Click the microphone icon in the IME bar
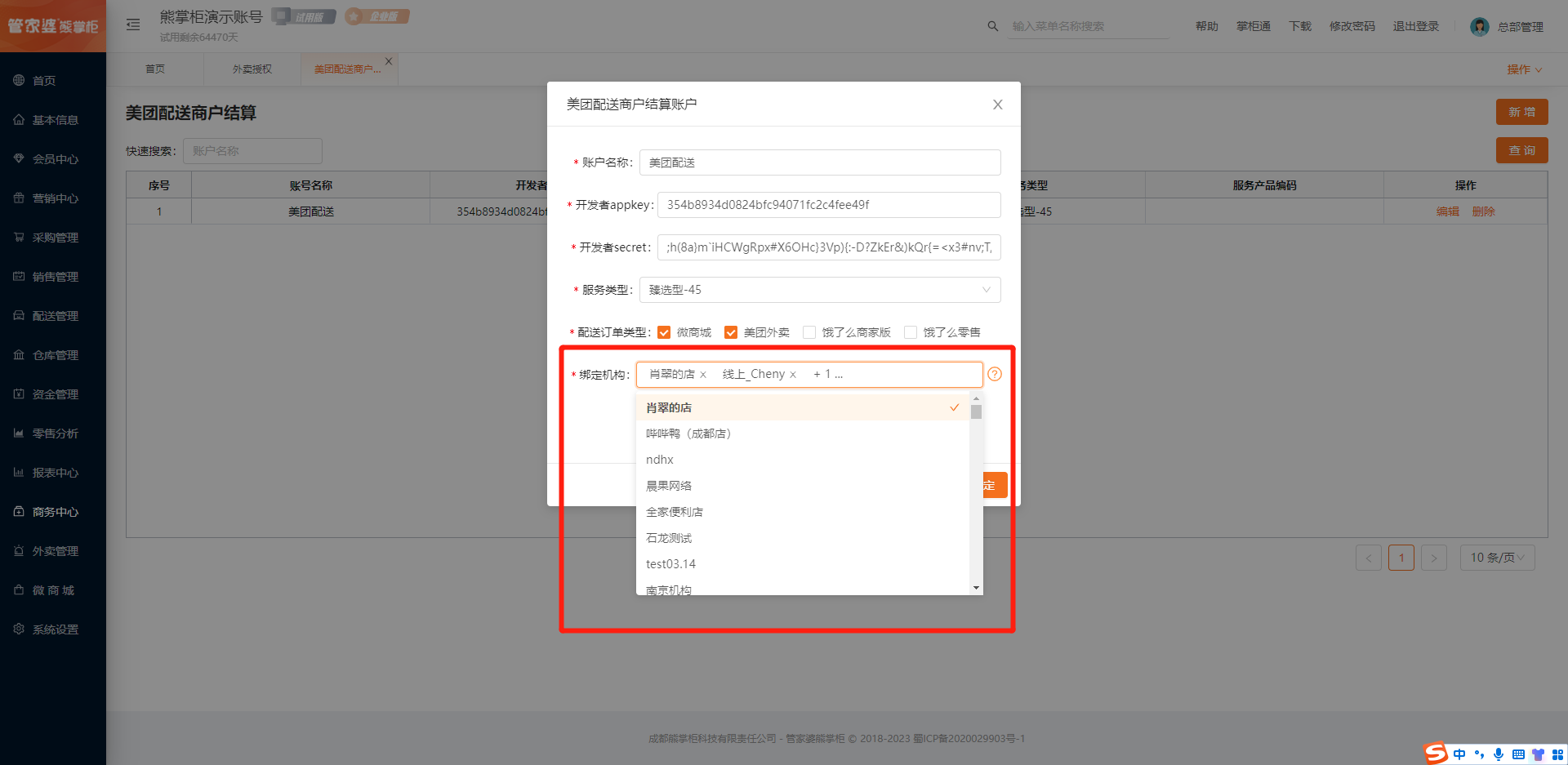The width and height of the screenshot is (1568, 765). point(1499,754)
